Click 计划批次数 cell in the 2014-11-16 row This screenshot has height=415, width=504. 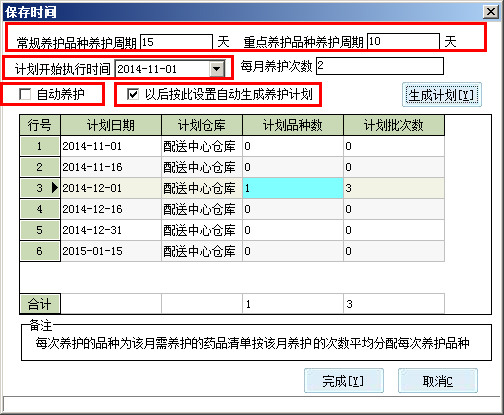pos(394,167)
